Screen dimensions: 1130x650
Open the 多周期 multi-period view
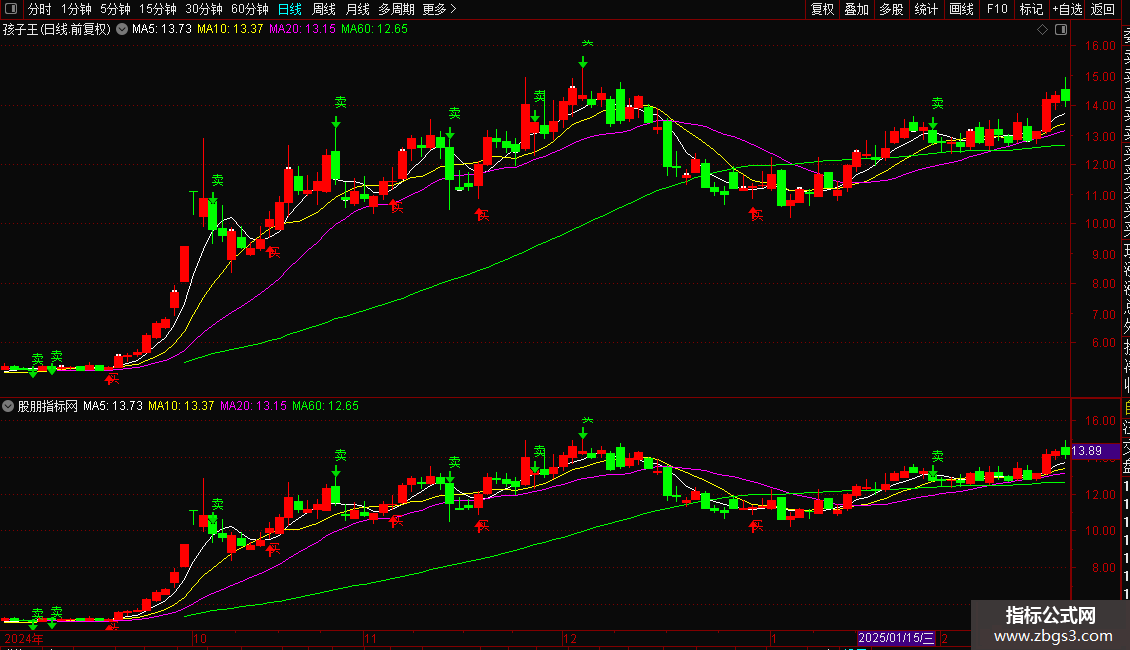click(x=396, y=9)
